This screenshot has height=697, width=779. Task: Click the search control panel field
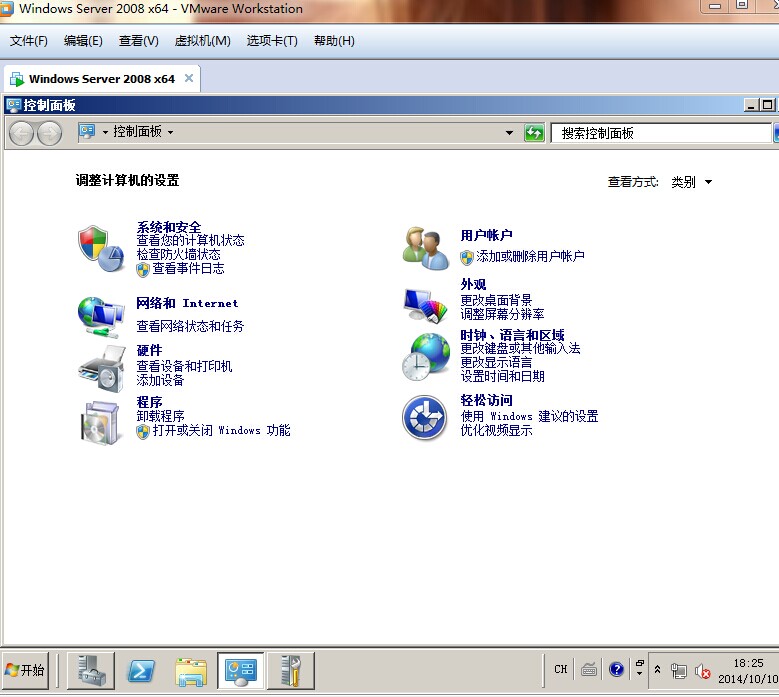click(661, 133)
